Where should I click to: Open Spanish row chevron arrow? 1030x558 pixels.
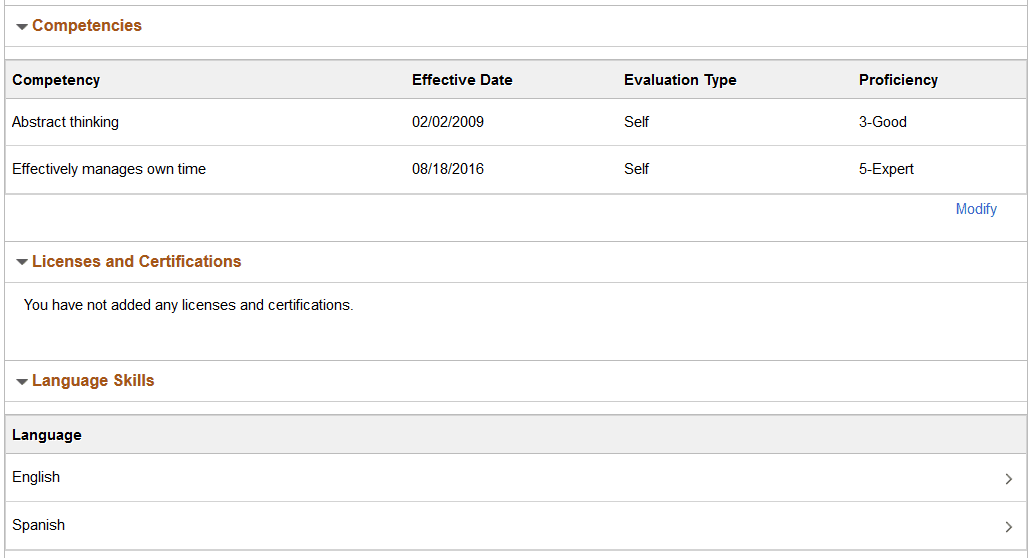[1008, 527]
